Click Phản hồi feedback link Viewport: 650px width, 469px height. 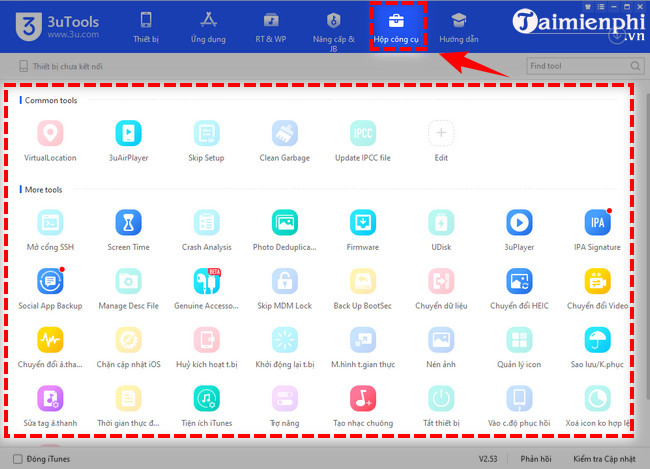tap(536, 459)
